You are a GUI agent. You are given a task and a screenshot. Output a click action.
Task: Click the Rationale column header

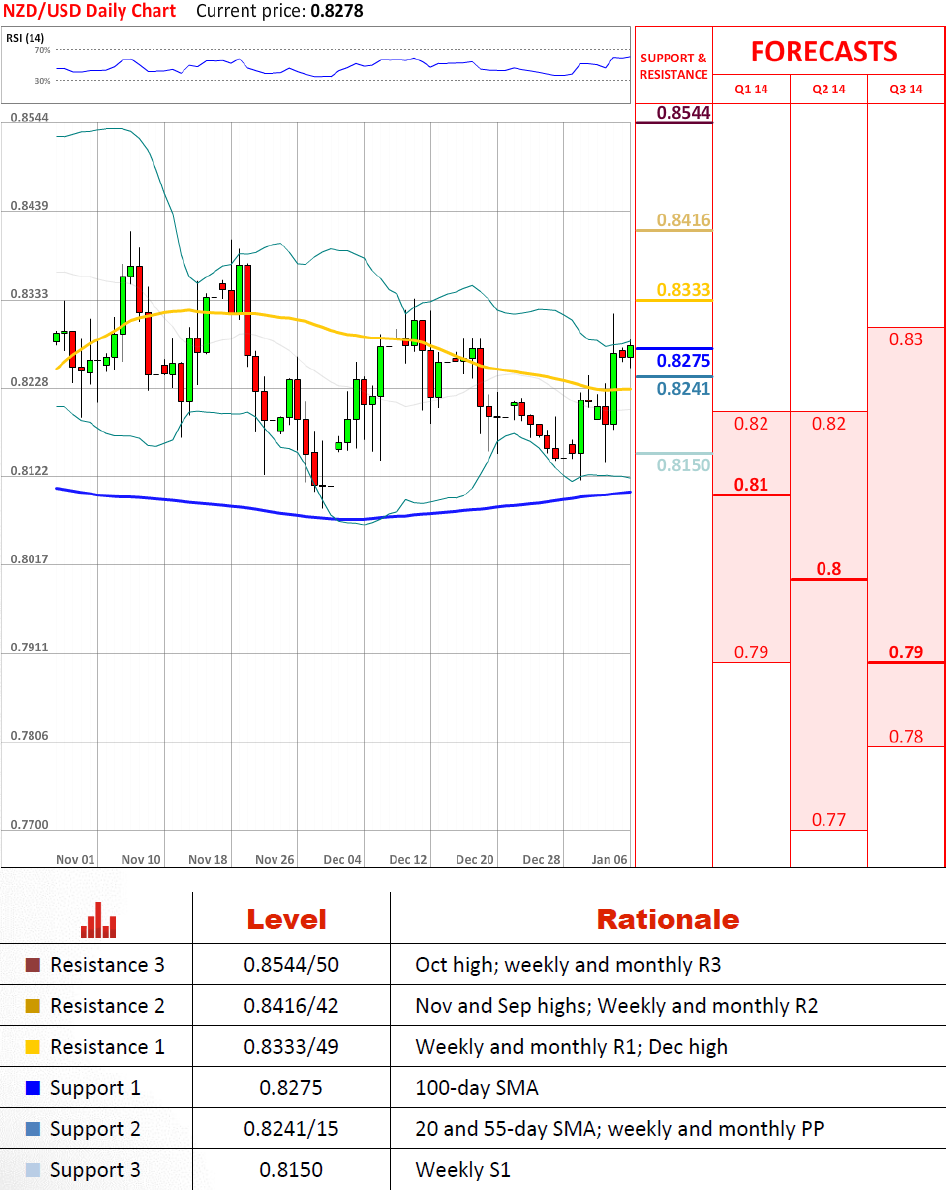point(668,920)
